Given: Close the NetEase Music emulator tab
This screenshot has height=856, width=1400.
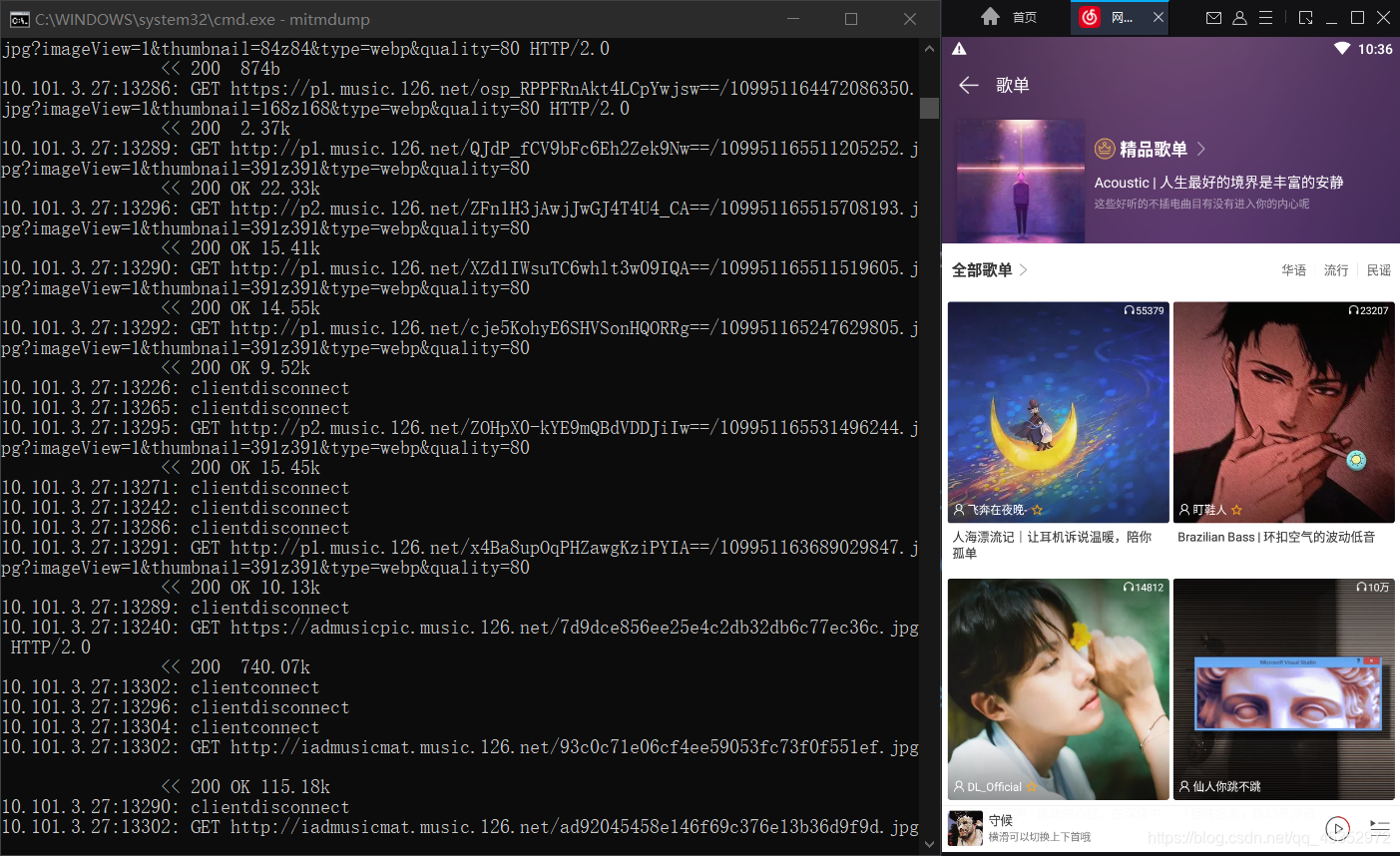Looking at the screenshot, I should (1159, 17).
